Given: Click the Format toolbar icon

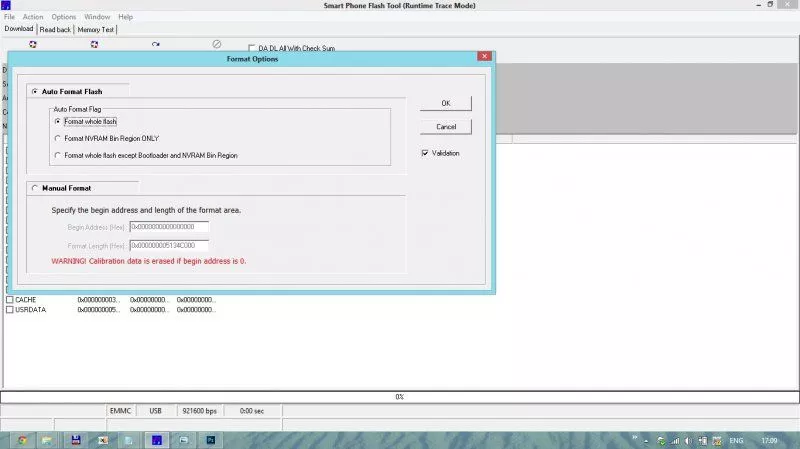Looking at the screenshot, I should (33, 44).
